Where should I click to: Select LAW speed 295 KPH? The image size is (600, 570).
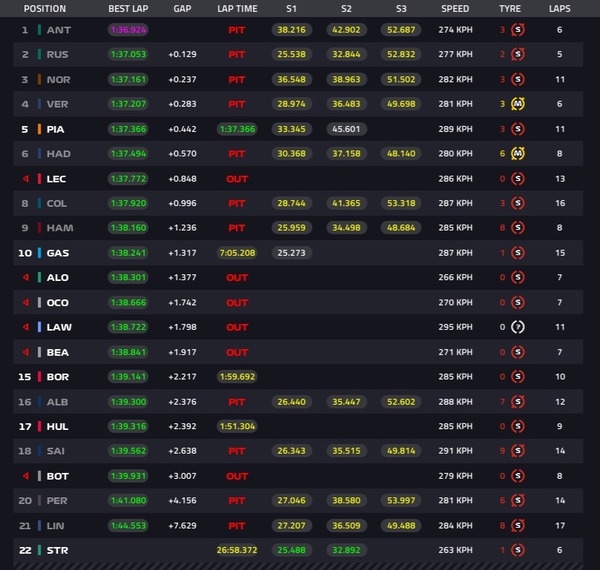point(455,327)
